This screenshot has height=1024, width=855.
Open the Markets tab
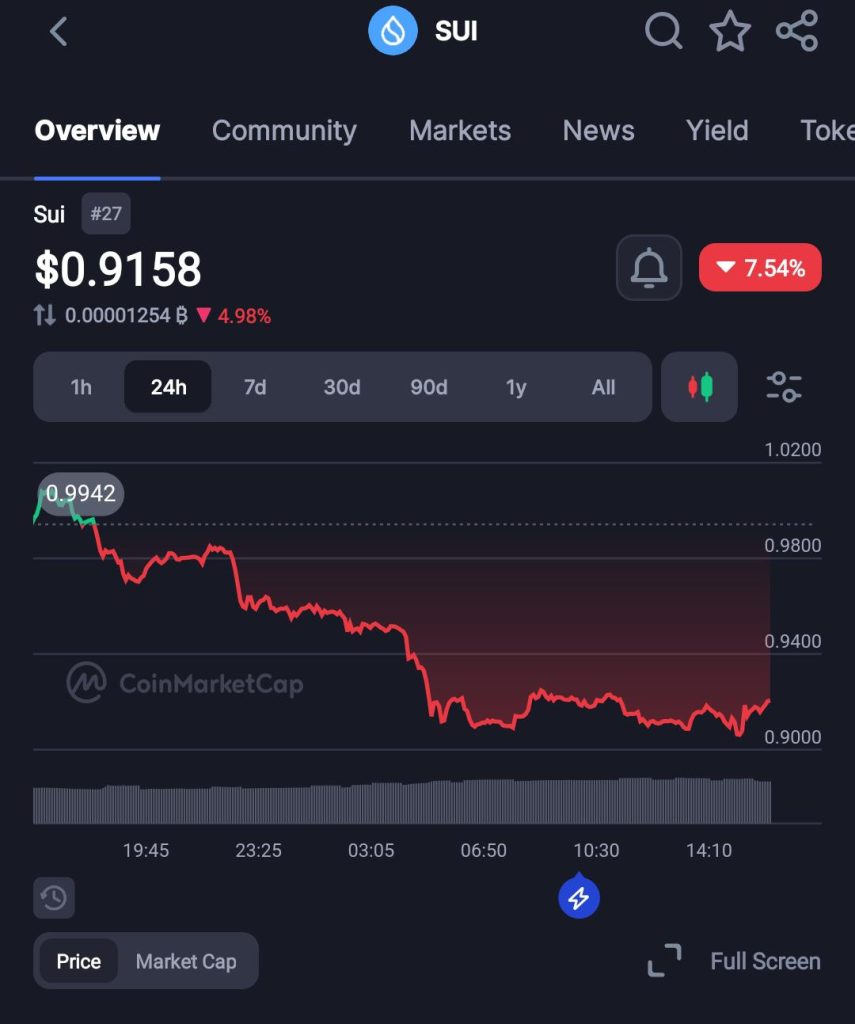point(460,131)
